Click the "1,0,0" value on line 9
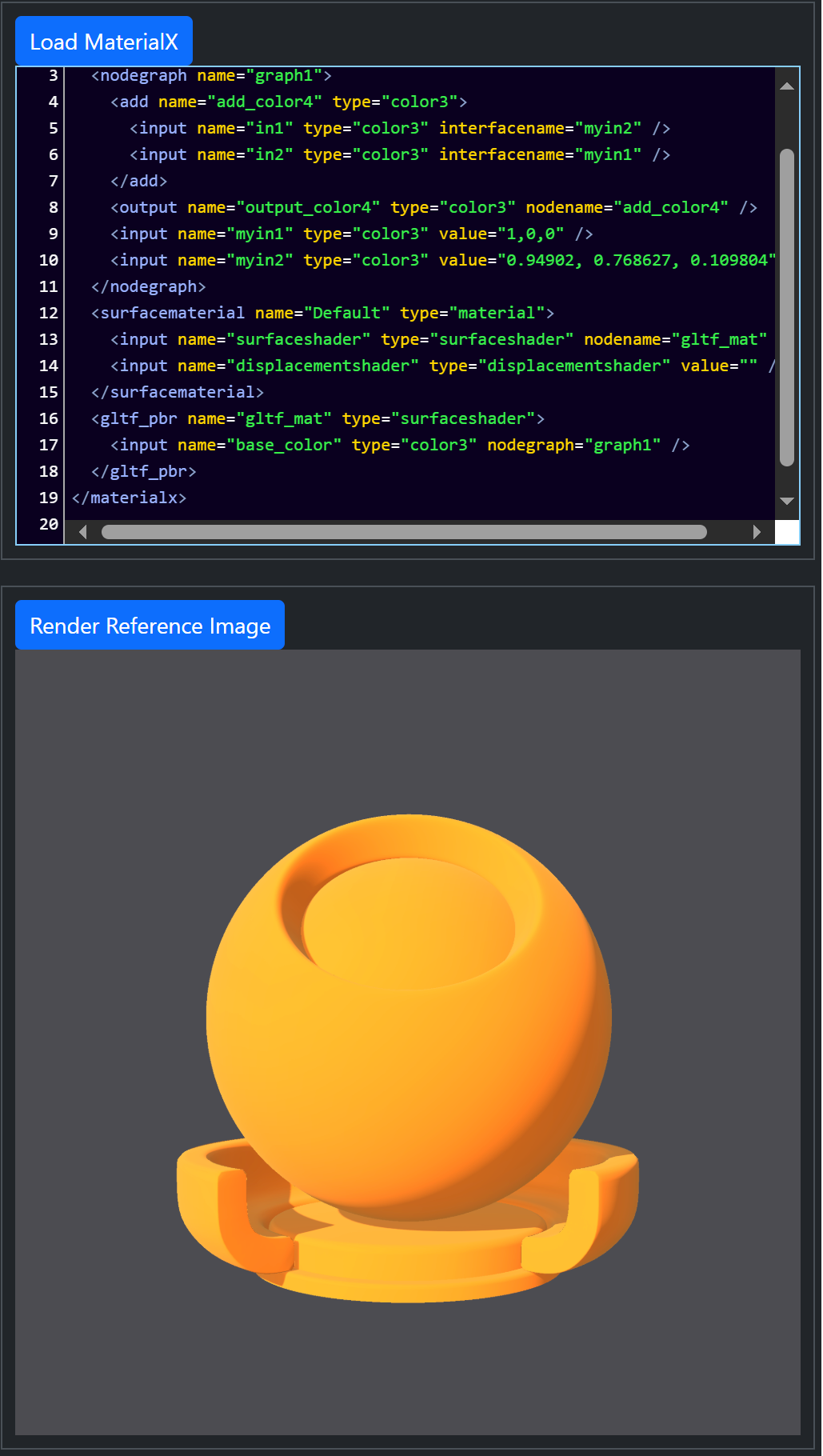Image resolution: width=823 pixels, height=1456 pixels. pos(531,234)
